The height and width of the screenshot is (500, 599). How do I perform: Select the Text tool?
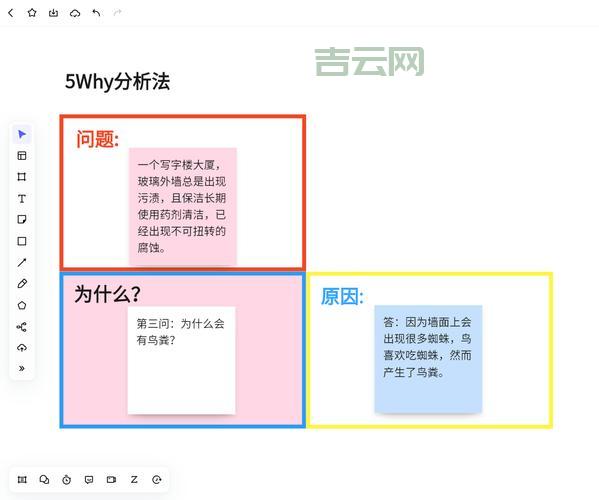click(22, 198)
